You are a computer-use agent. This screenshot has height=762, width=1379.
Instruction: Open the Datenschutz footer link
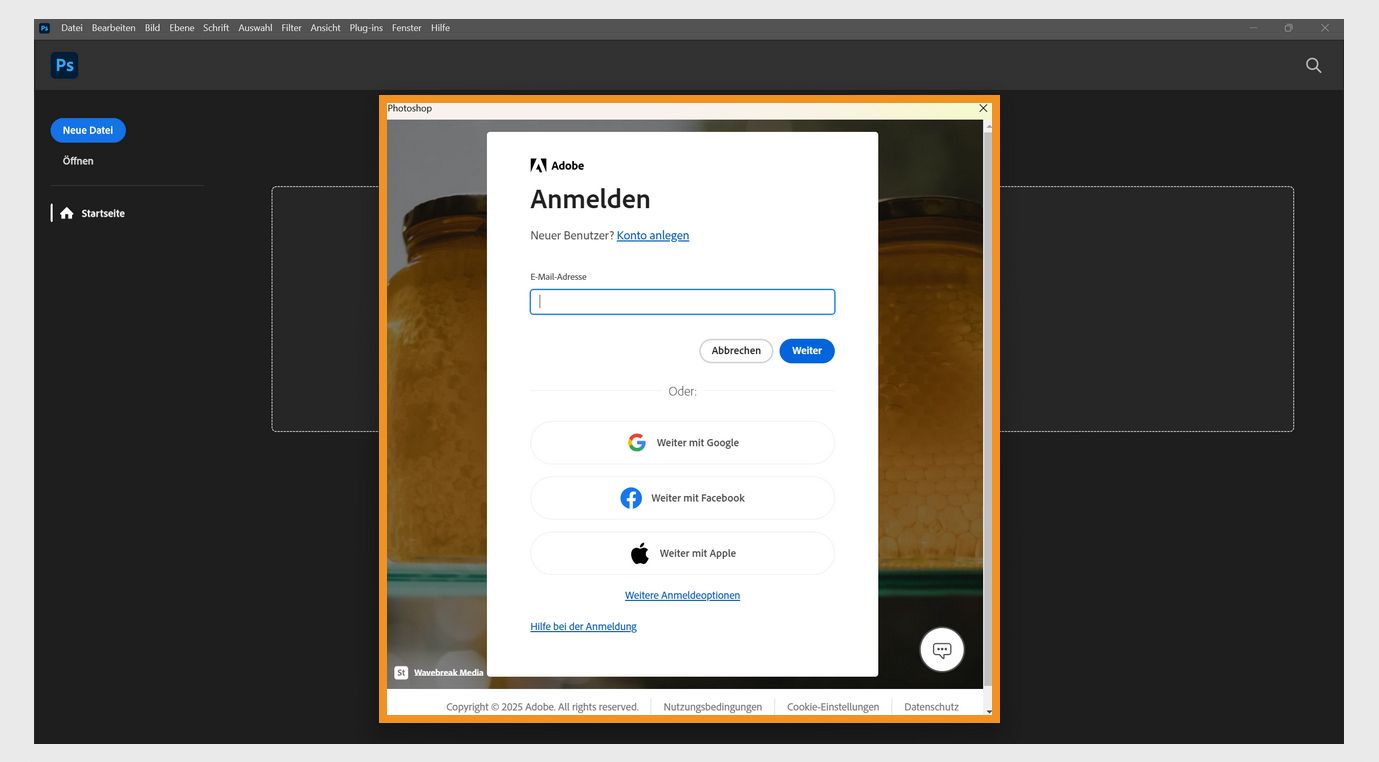(931, 707)
